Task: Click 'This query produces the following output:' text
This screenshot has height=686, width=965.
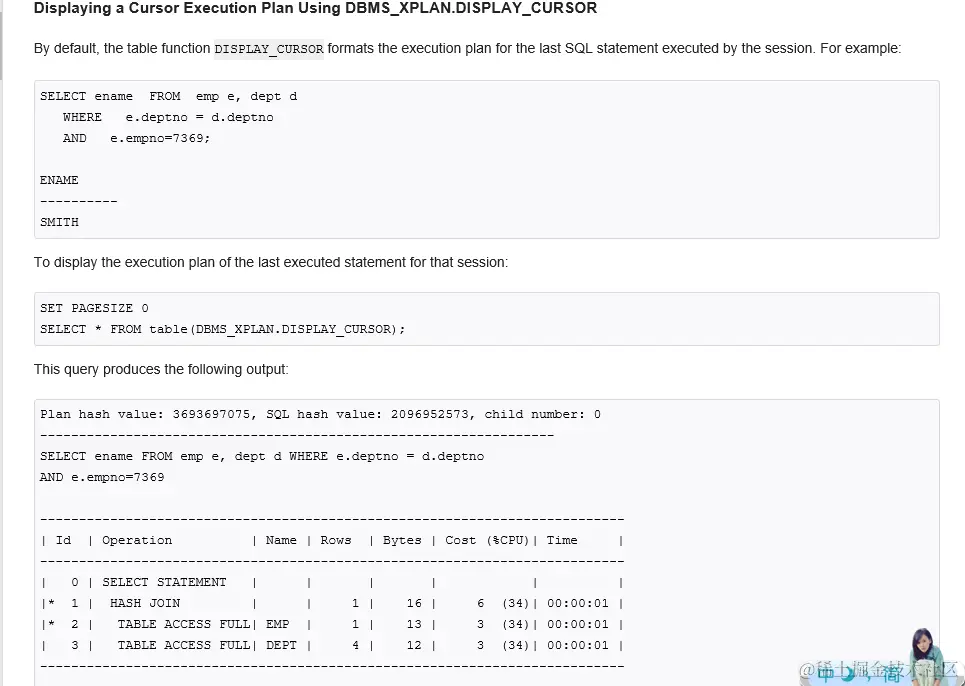Action: coord(161,369)
